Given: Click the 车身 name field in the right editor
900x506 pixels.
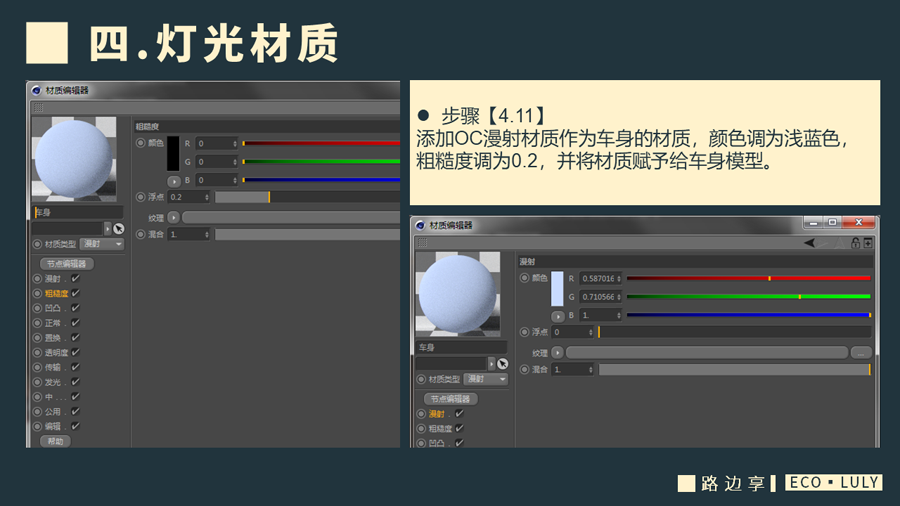Looking at the screenshot, I should pos(466,347).
